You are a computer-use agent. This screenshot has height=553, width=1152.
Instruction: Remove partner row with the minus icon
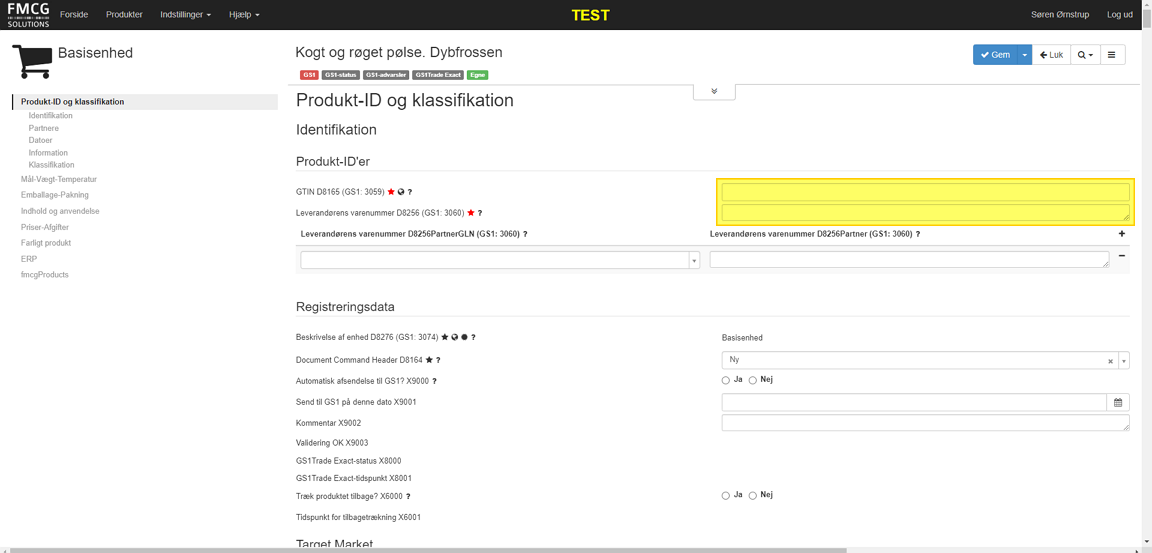click(x=1121, y=256)
